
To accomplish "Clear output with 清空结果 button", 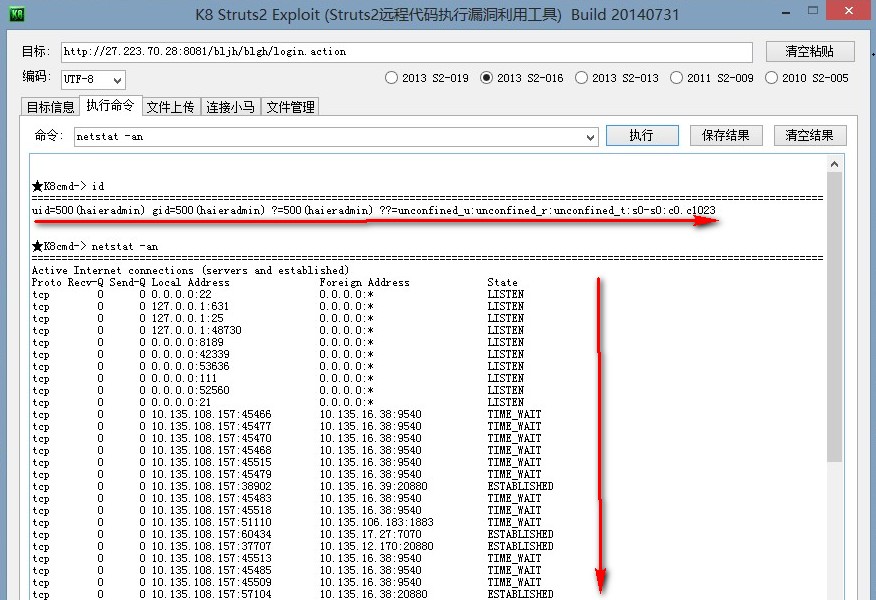I will [810, 135].
